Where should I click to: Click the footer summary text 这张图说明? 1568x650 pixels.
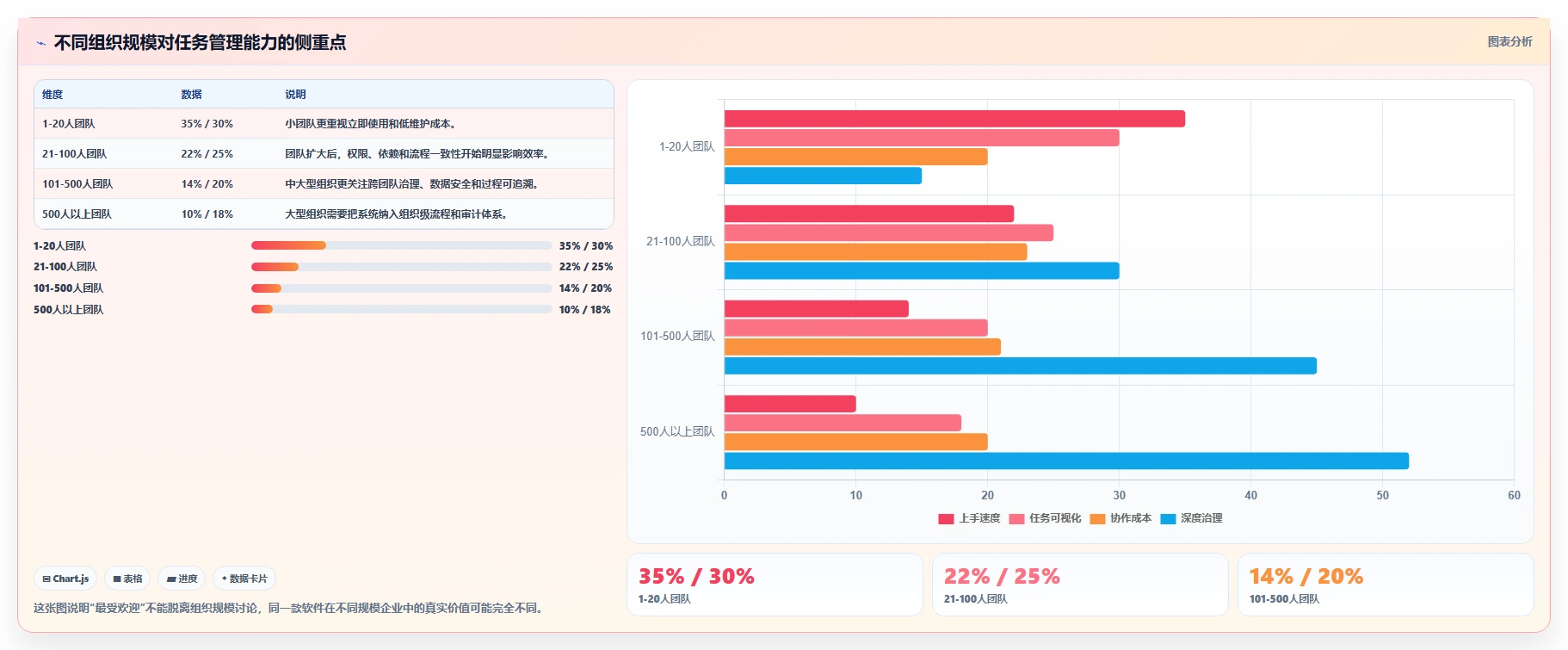289,608
